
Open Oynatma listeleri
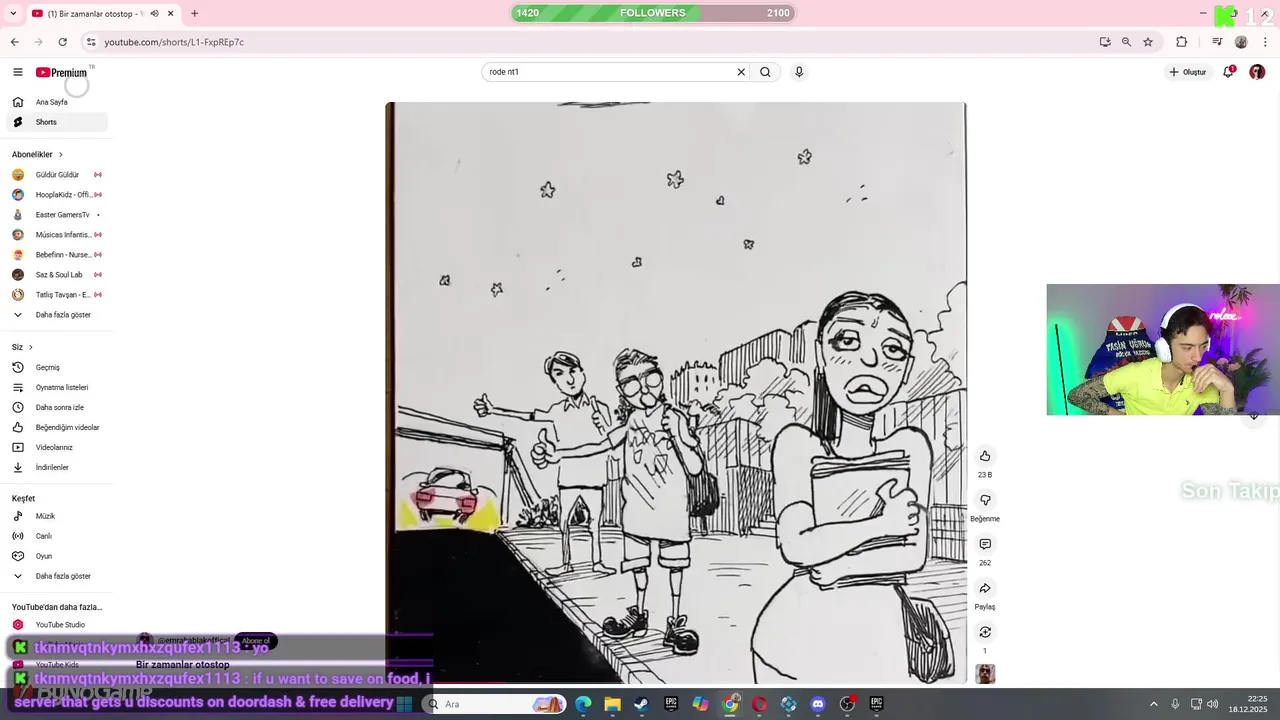57,387
